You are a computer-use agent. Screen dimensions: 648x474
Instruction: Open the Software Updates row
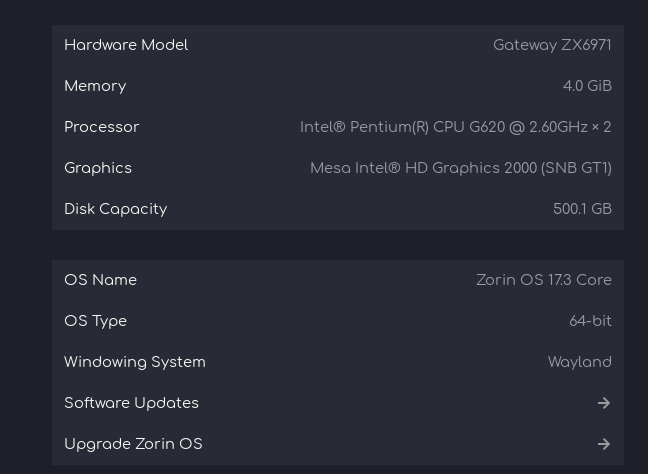click(x=337, y=403)
